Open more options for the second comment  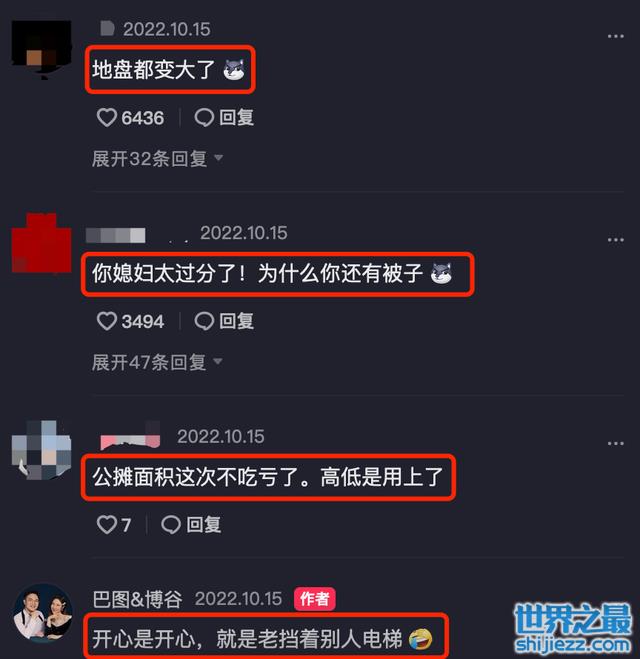616,240
